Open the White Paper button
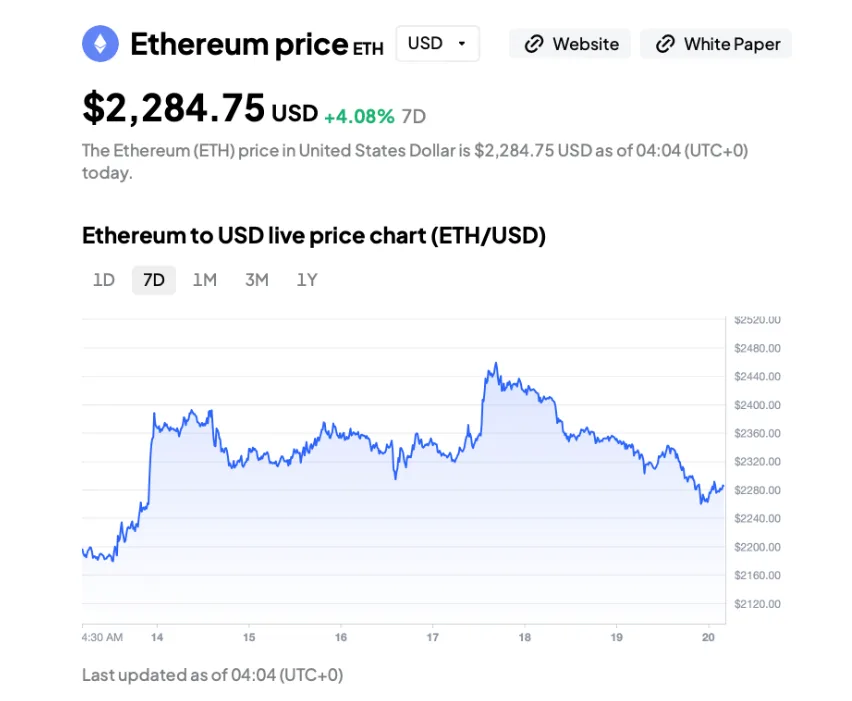852x701 pixels. click(716, 44)
